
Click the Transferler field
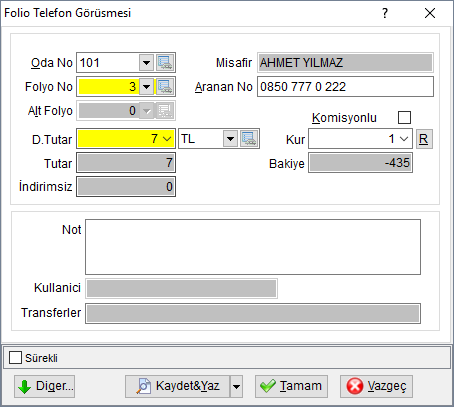tap(253, 313)
